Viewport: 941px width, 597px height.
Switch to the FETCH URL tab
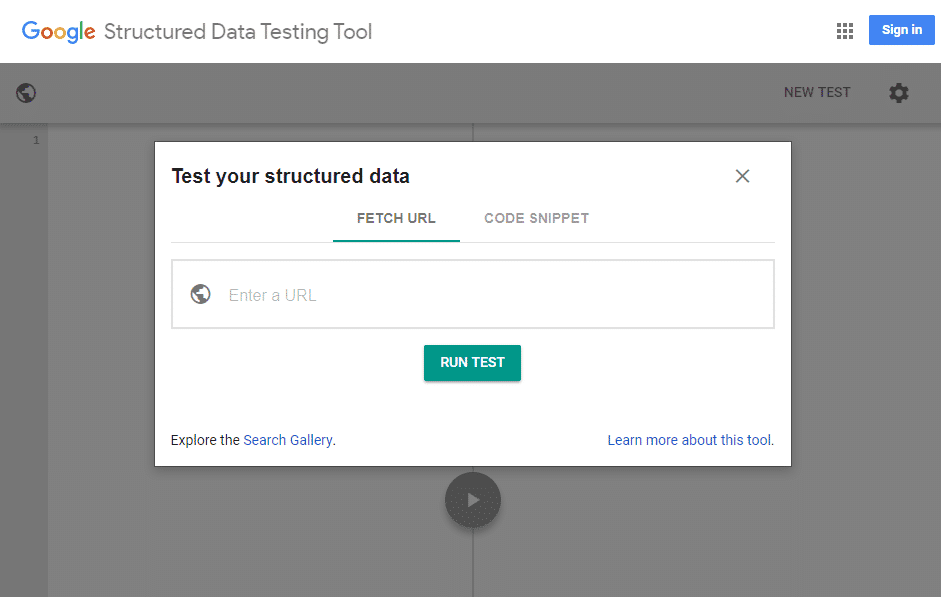396,219
